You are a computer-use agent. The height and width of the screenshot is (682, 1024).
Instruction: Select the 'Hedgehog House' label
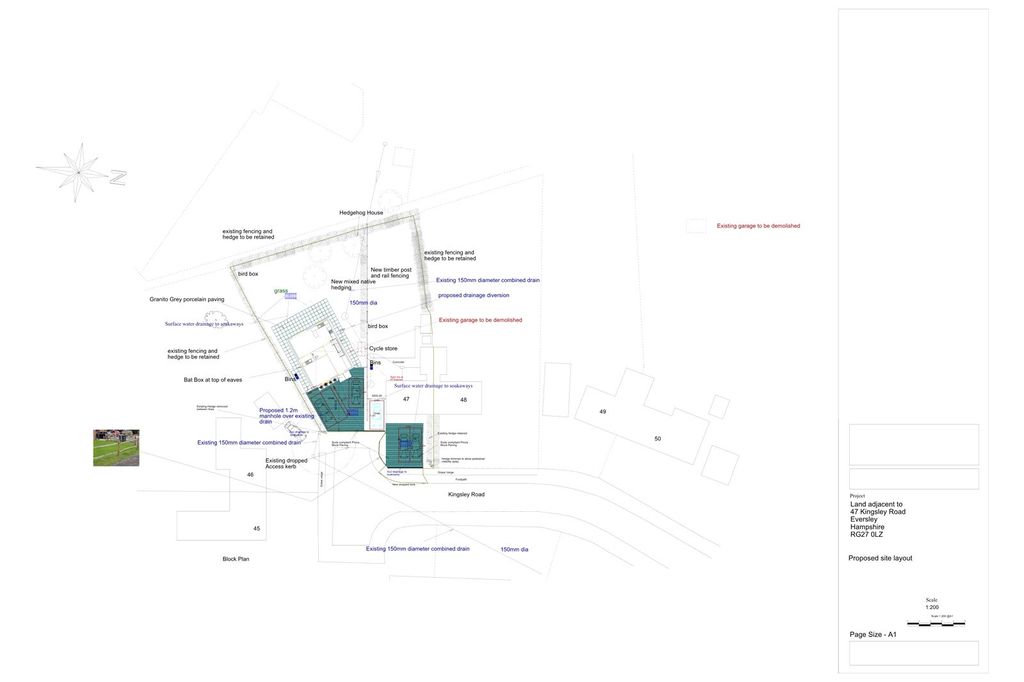pyautogui.click(x=361, y=213)
